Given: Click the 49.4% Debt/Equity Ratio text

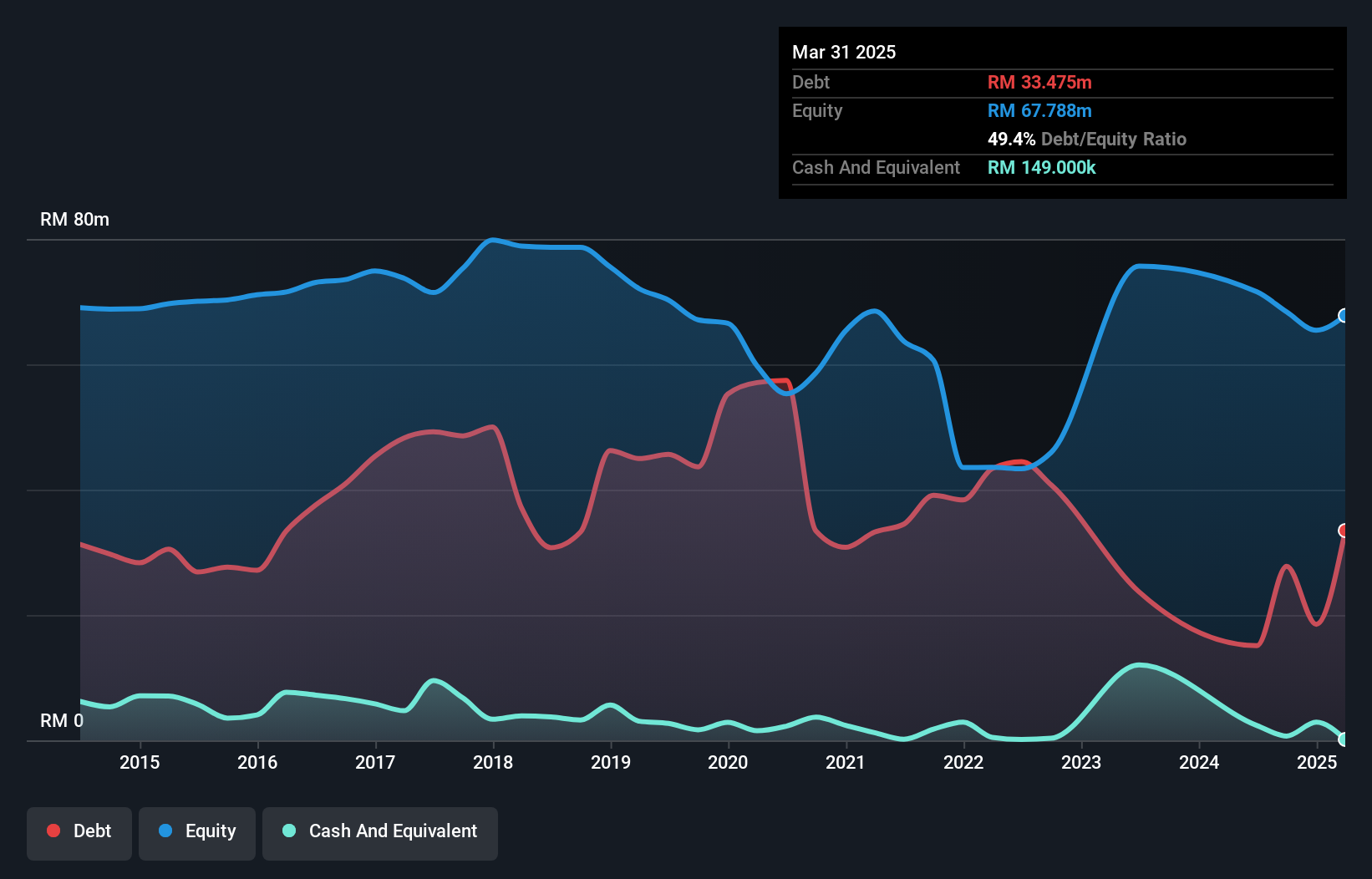Looking at the screenshot, I should (x=1087, y=139).
